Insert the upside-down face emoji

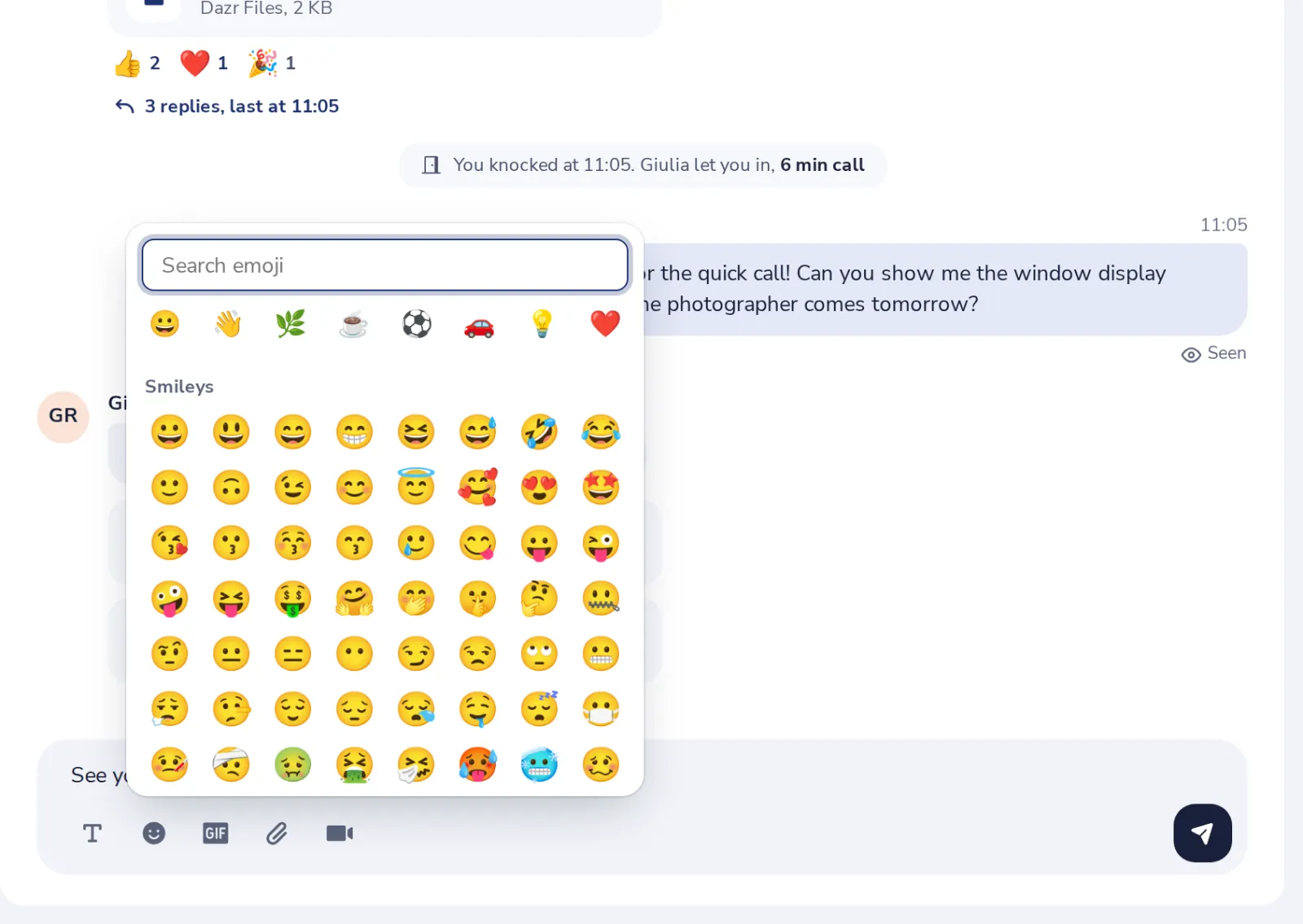[x=231, y=488]
